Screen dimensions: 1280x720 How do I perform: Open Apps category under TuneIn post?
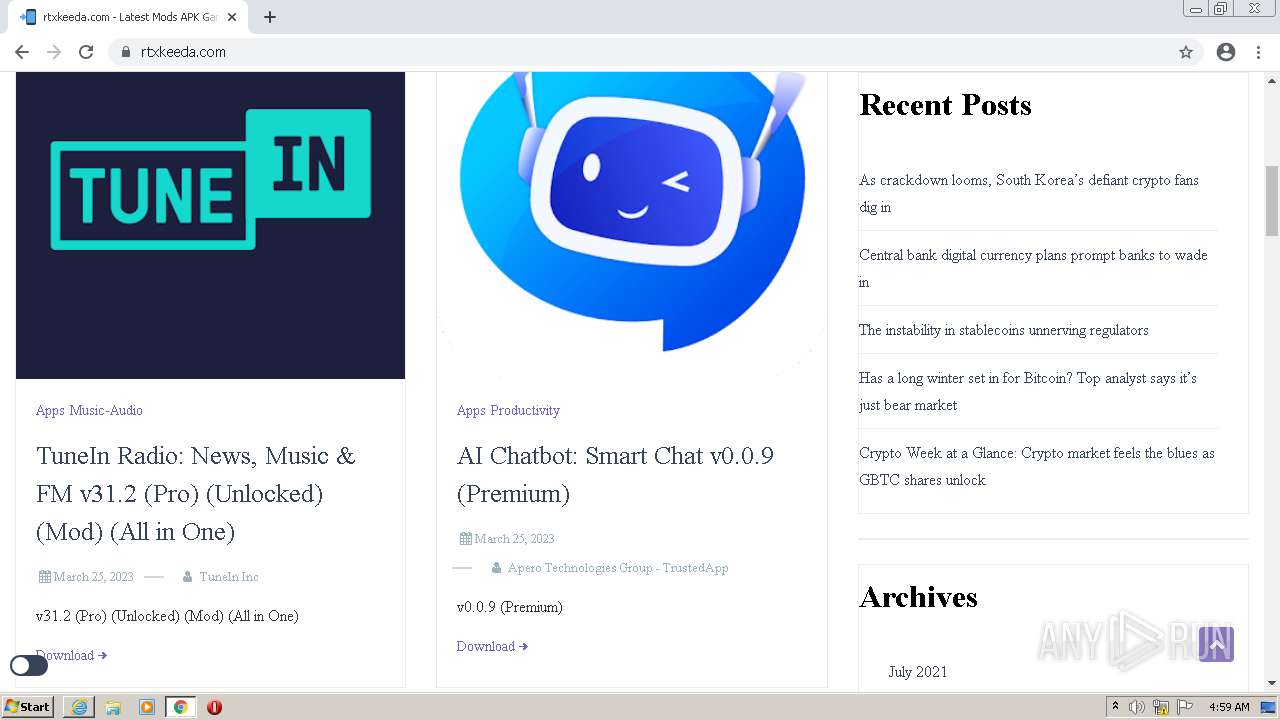(x=50, y=410)
